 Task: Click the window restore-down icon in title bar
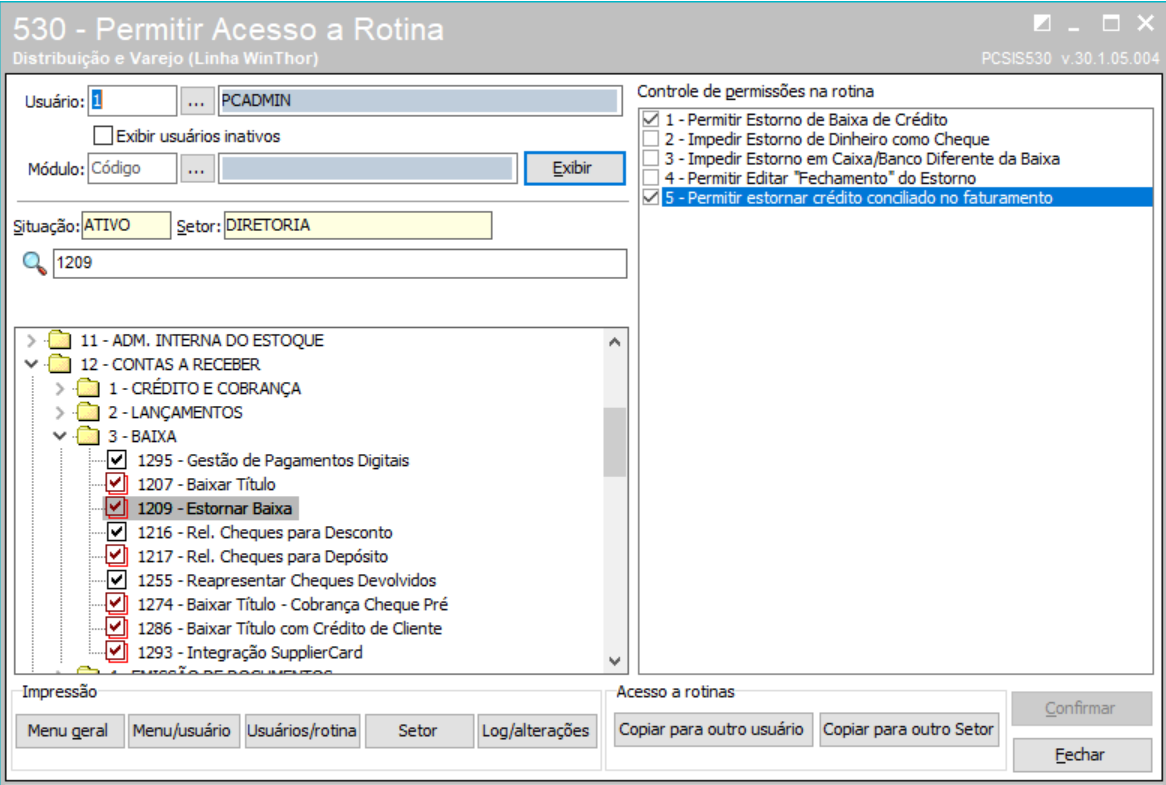coord(1043,23)
